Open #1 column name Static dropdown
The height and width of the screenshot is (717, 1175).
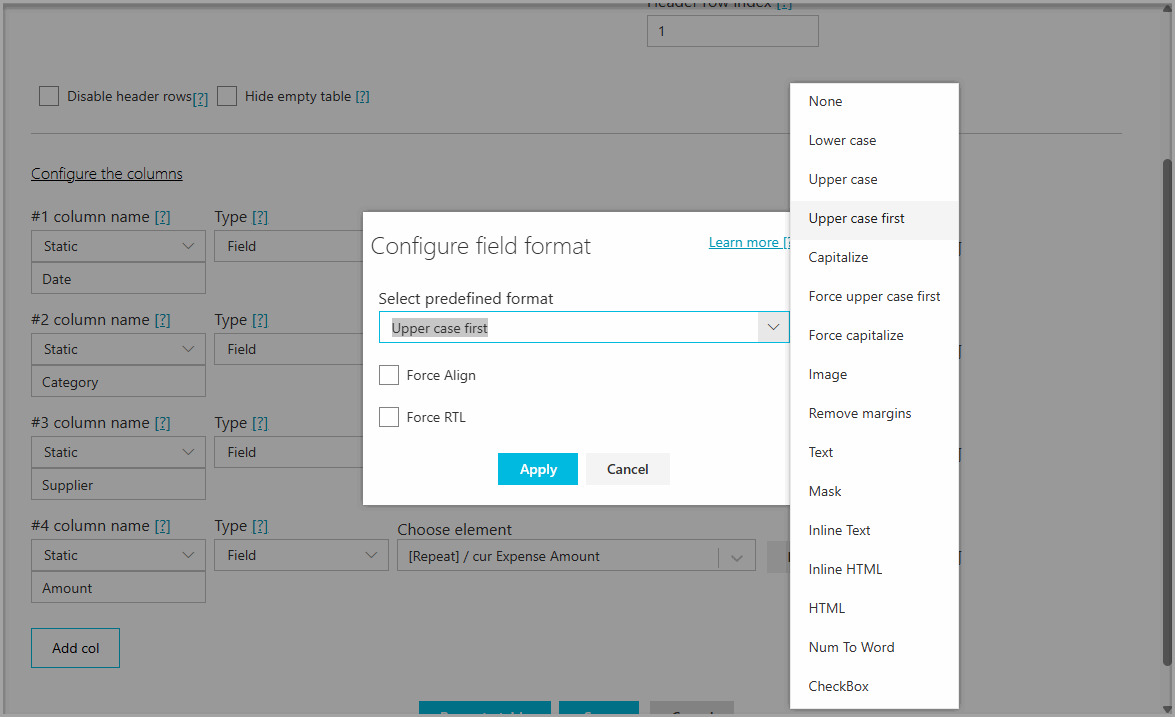(x=118, y=246)
